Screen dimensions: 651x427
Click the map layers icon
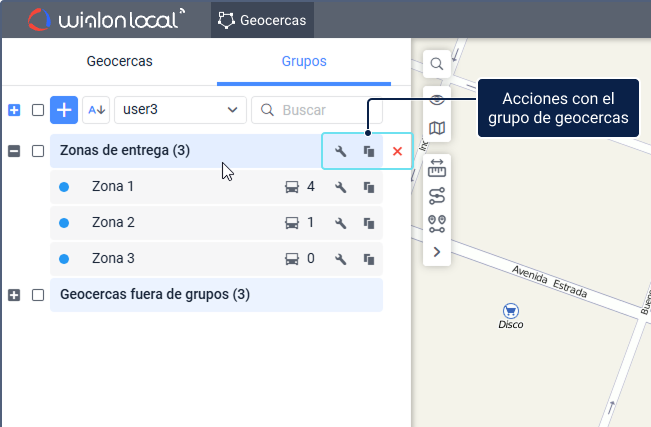pyautogui.click(x=437, y=128)
